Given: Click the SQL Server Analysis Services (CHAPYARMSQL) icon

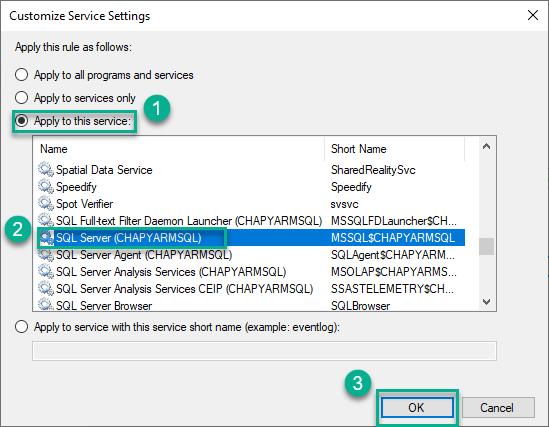Looking at the screenshot, I should click(x=46, y=272).
